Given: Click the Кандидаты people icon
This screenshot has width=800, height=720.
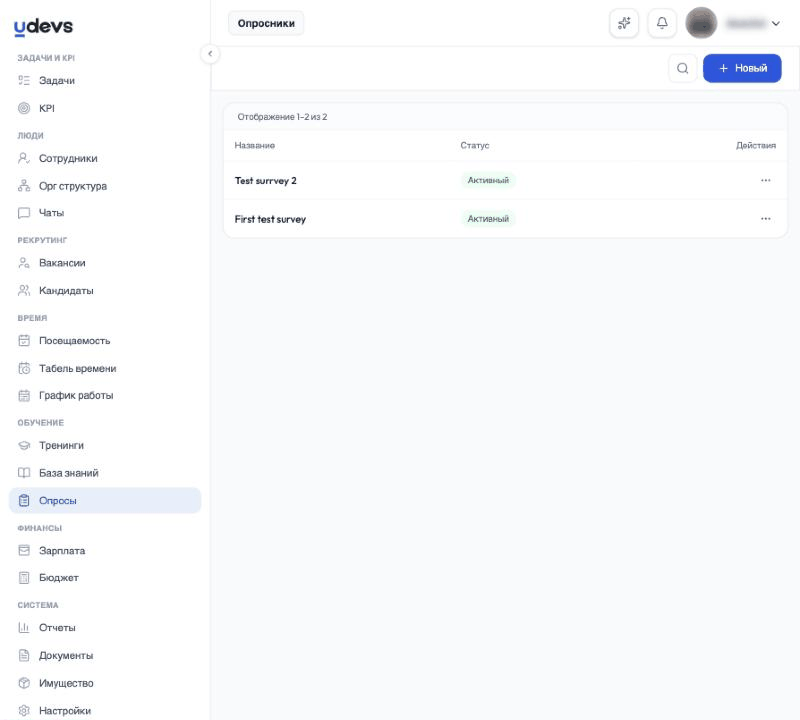Looking at the screenshot, I should click(x=24, y=290).
